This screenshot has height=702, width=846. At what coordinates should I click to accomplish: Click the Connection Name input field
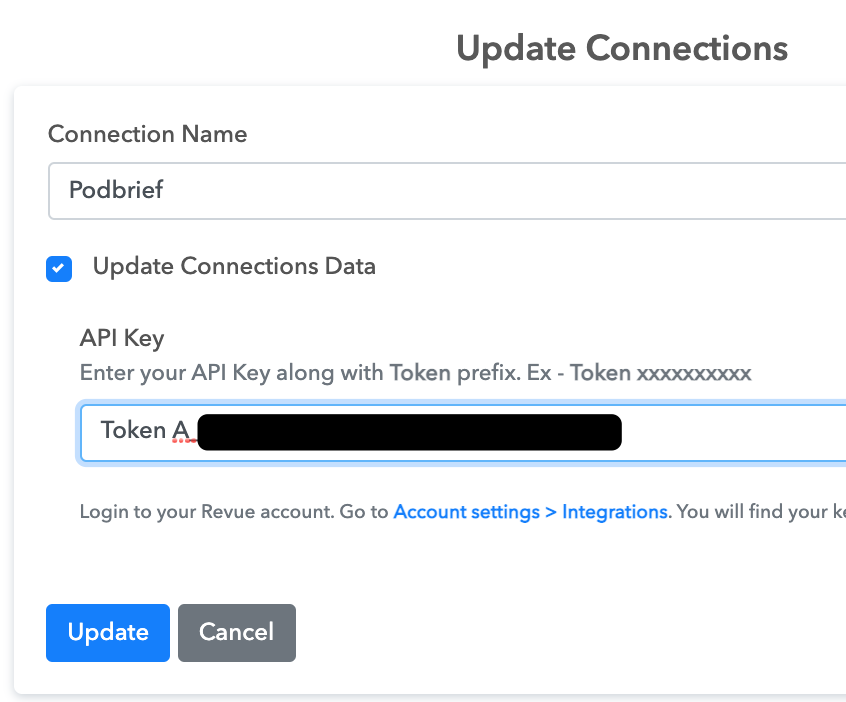(448, 190)
